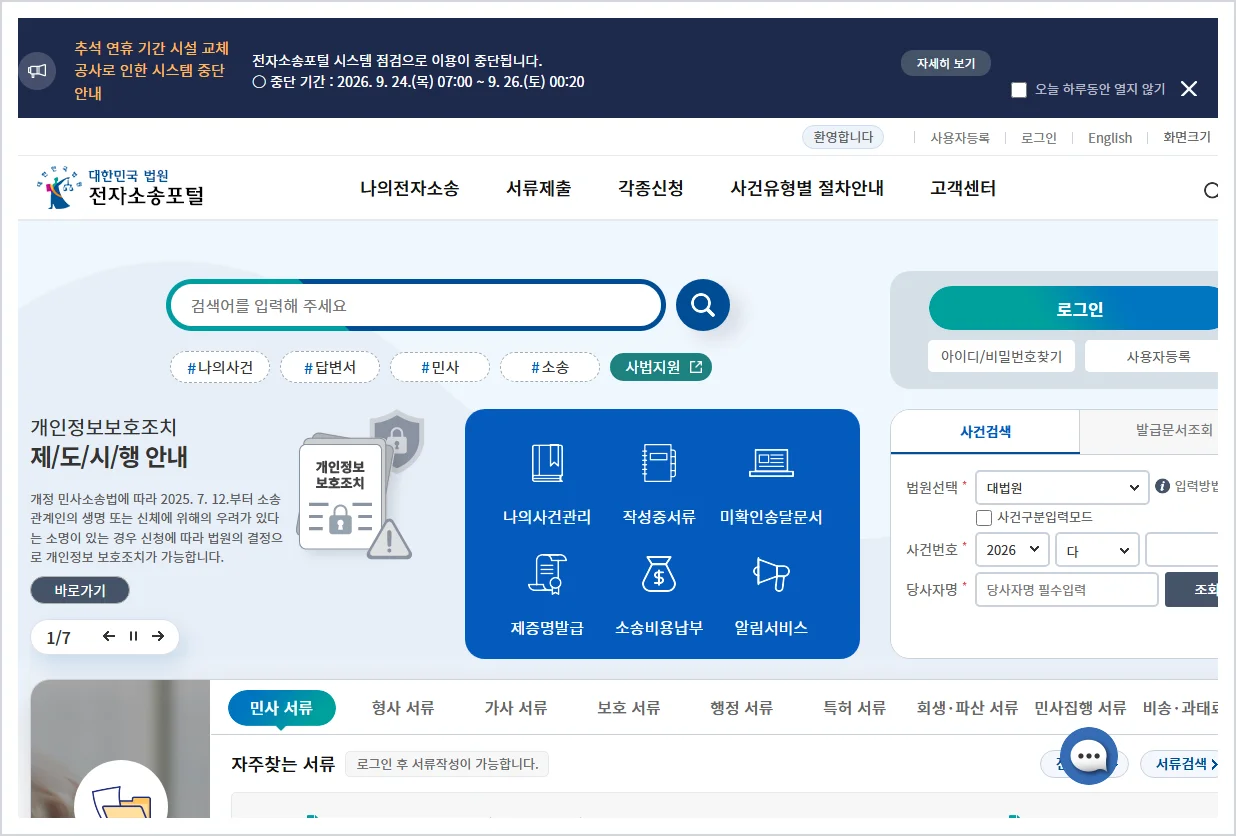Viewport: 1236px width, 836px height.
Task: Enable 사건구분입력모드 checkbox
Action: (x=984, y=517)
